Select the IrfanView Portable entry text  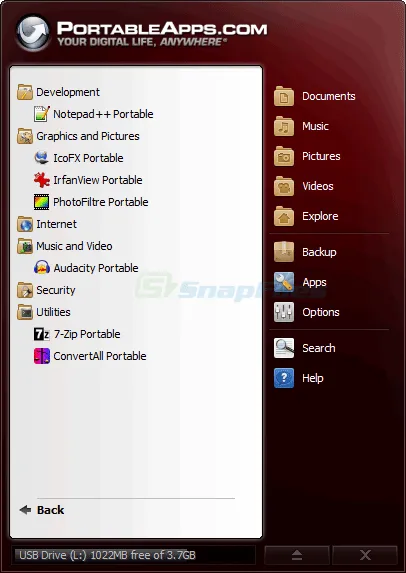pyautogui.click(x=98, y=180)
